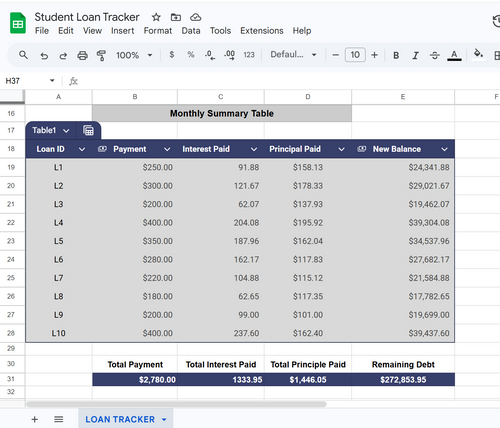
Task: Select the Monthly Summary Table title cell
Action: (x=222, y=113)
